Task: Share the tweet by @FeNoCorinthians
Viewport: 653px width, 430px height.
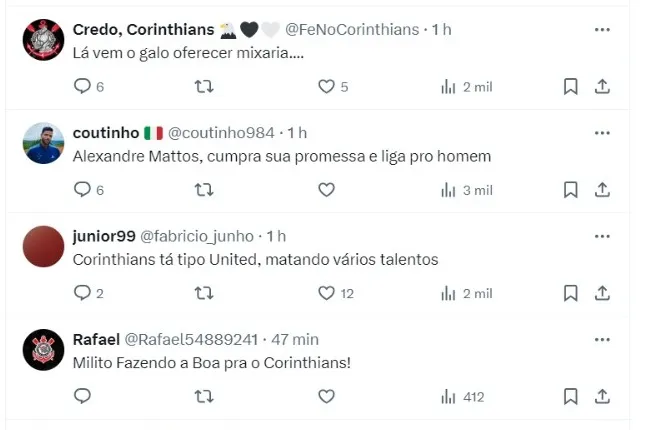Action: tap(602, 87)
